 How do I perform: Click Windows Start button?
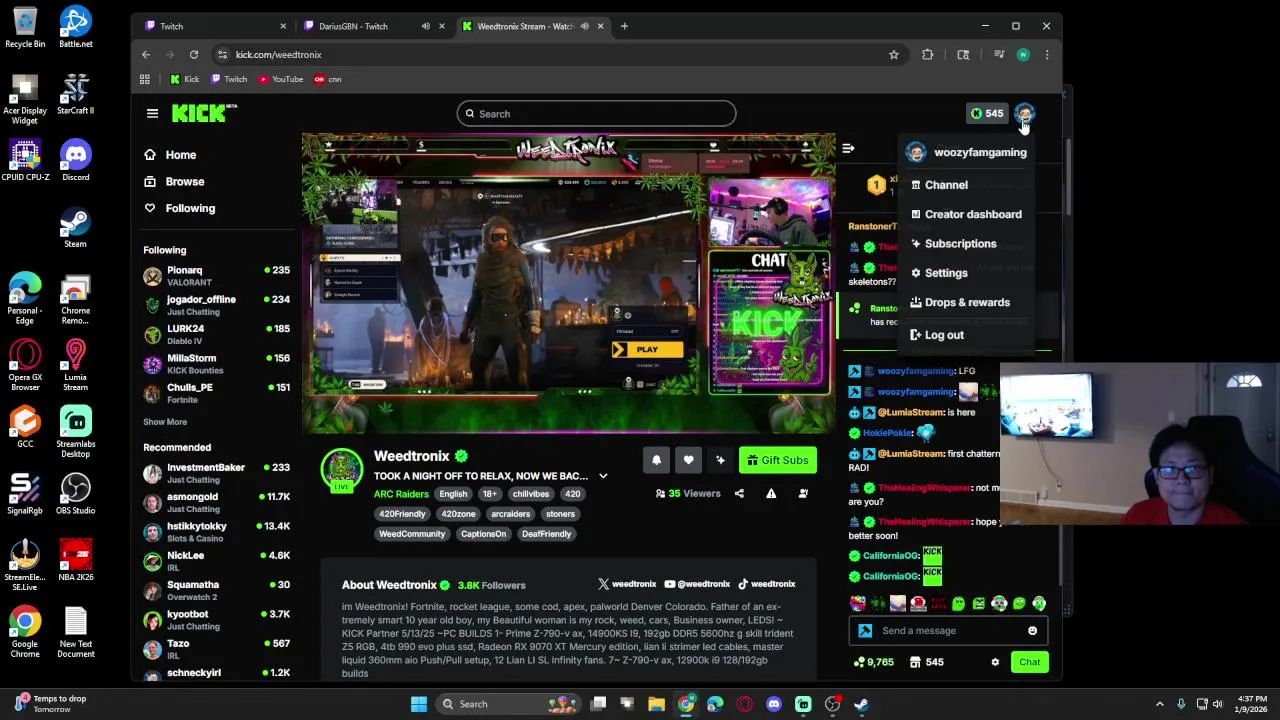419,704
